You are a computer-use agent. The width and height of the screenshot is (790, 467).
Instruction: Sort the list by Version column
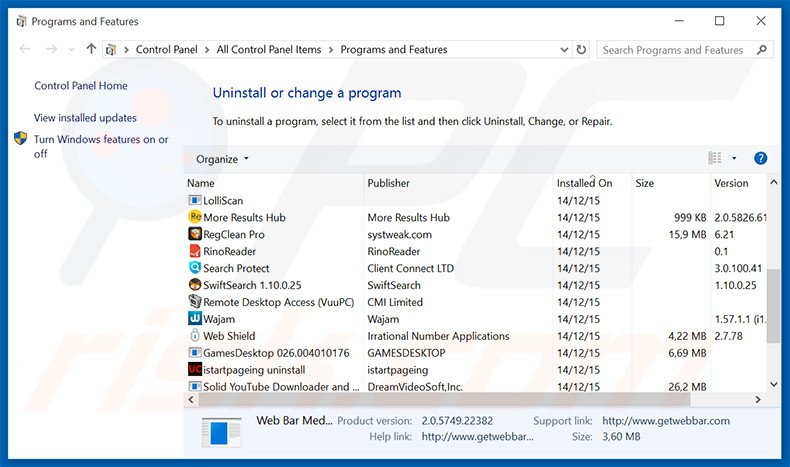click(x=739, y=183)
